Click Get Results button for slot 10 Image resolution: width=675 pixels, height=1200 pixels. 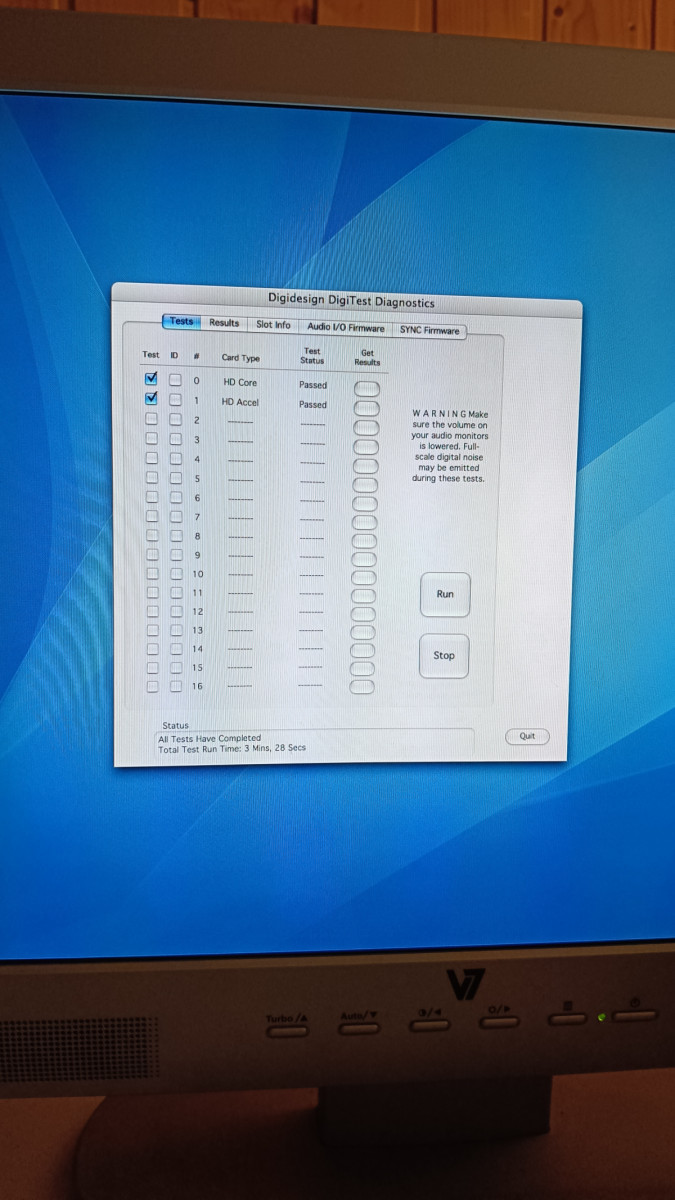(363, 577)
